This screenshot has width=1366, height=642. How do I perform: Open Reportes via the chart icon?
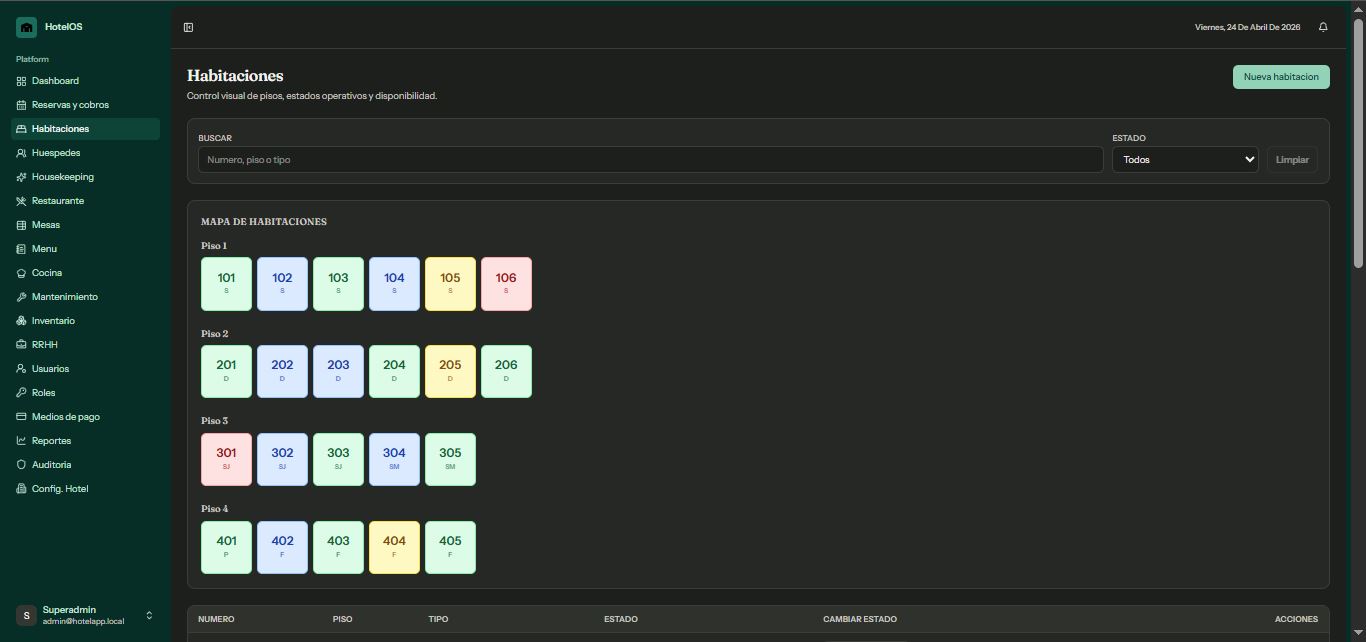pos(21,441)
